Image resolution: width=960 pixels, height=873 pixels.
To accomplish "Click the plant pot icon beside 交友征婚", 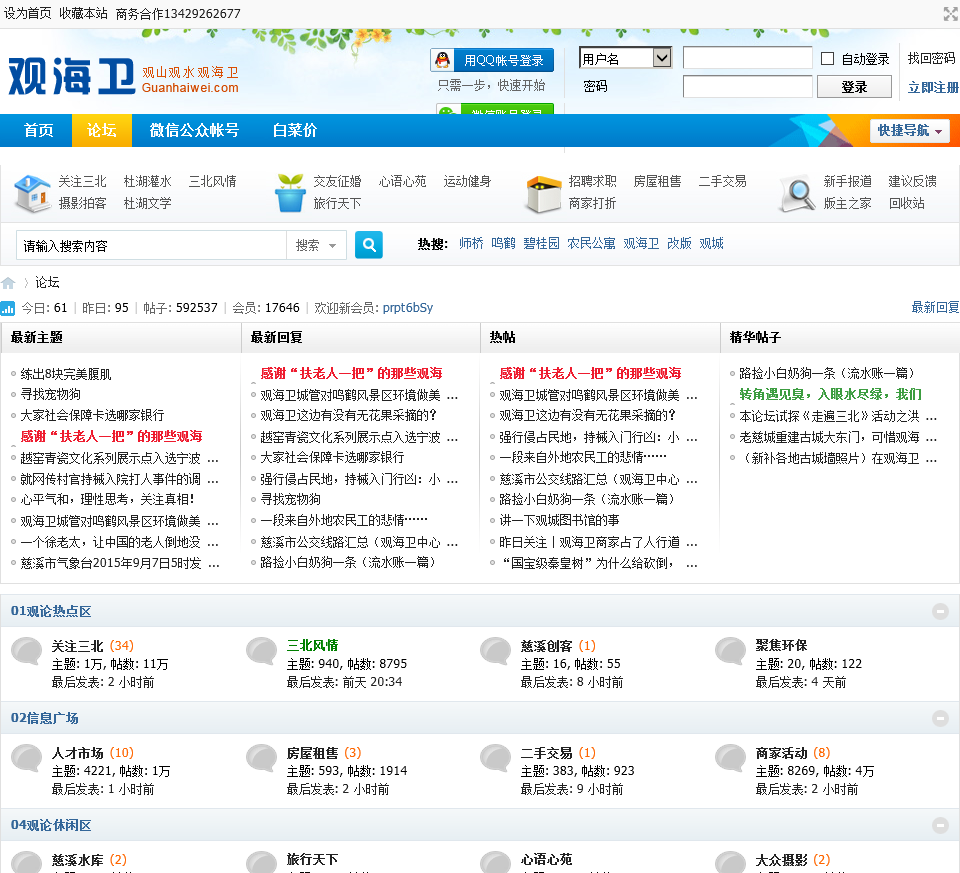I will pos(290,193).
